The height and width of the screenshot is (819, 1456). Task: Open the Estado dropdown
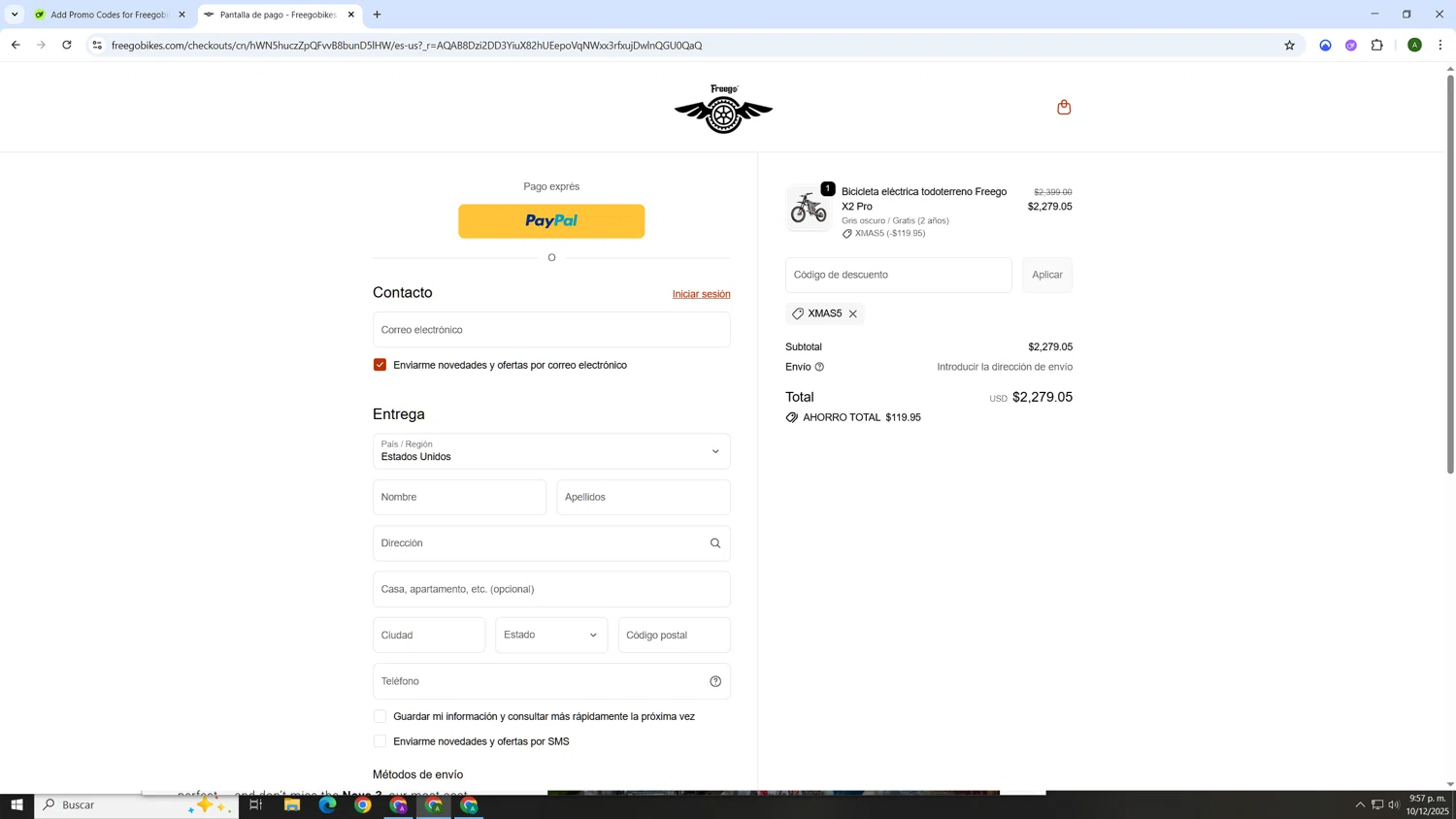coord(551,635)
